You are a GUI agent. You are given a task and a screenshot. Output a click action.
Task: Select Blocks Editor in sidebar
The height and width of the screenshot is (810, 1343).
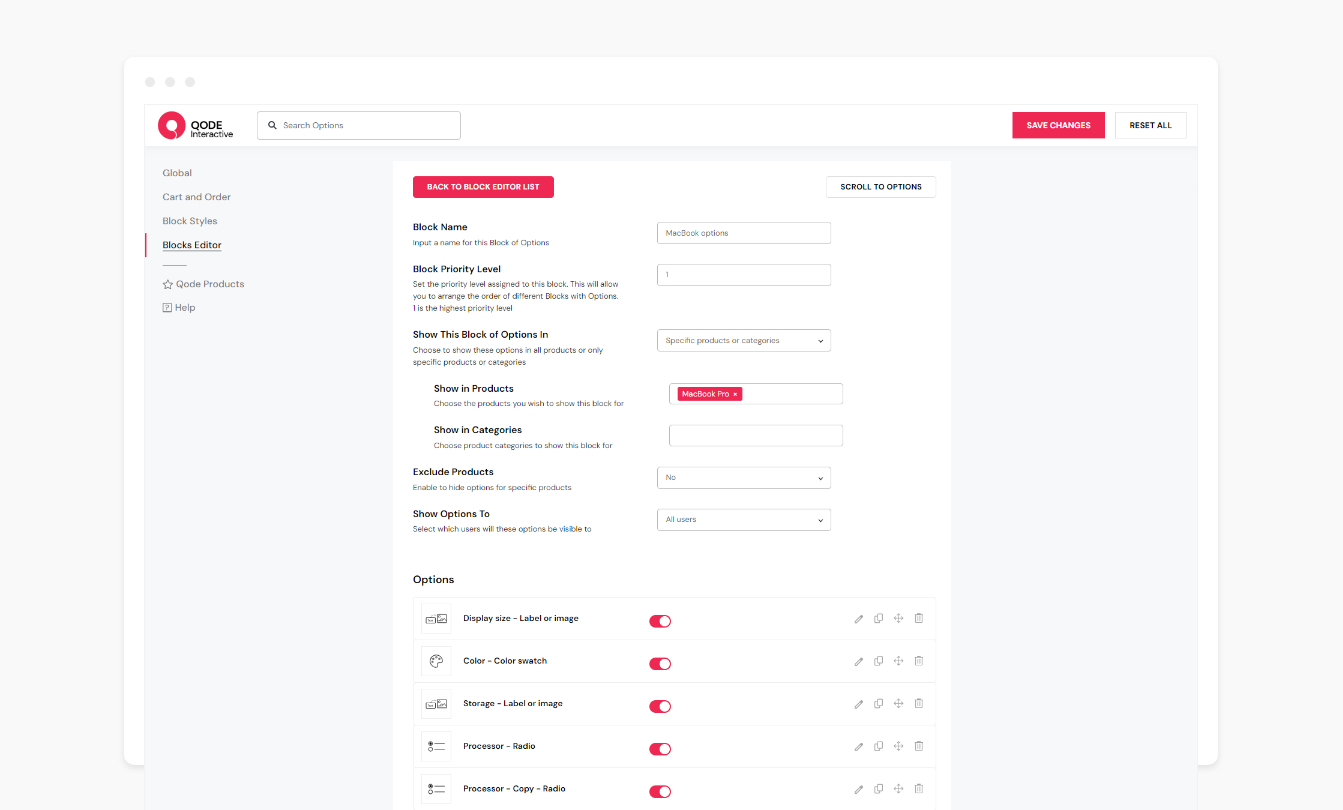tap(192, 245)
